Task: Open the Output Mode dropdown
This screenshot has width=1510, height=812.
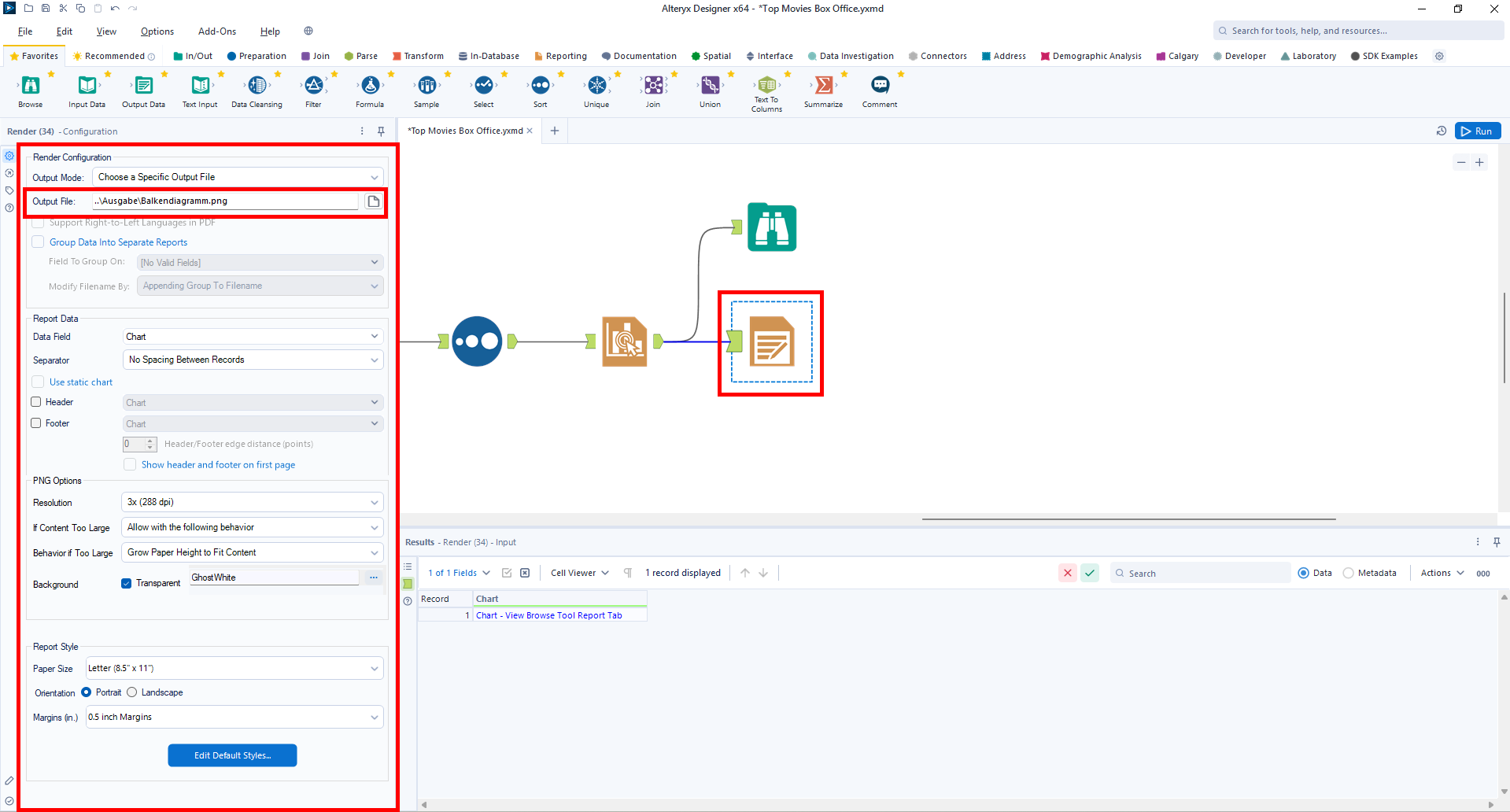Action: [x=238, y=177]
